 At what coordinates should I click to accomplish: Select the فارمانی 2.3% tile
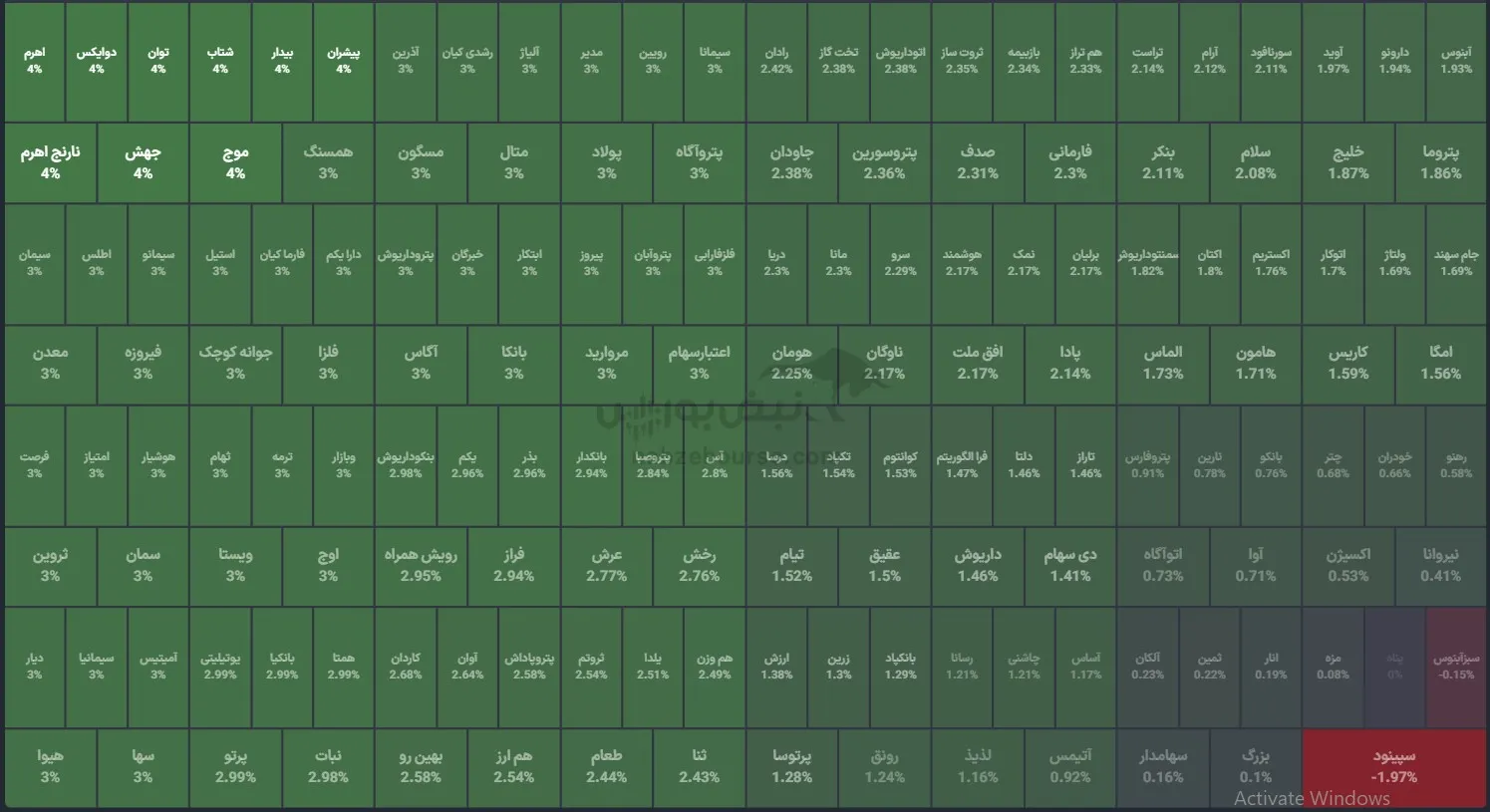click(1070, 162)
